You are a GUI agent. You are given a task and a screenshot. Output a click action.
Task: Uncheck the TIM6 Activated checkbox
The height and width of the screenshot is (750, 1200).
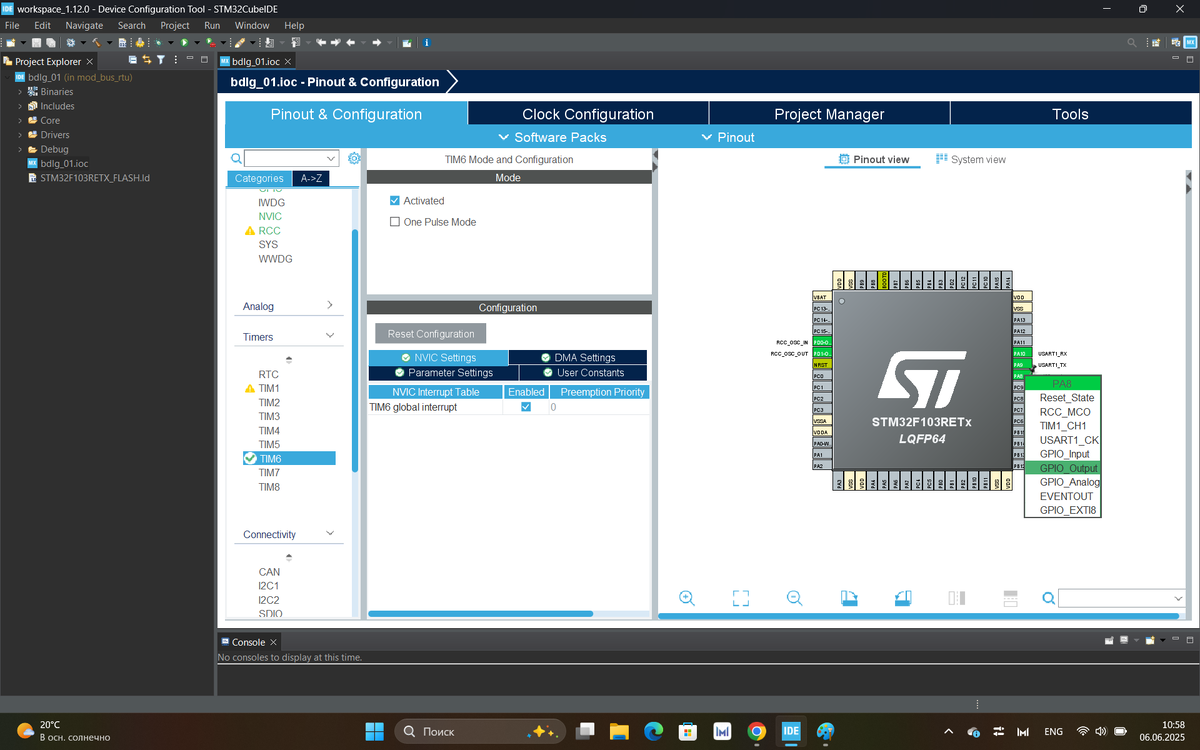[395, 201]
